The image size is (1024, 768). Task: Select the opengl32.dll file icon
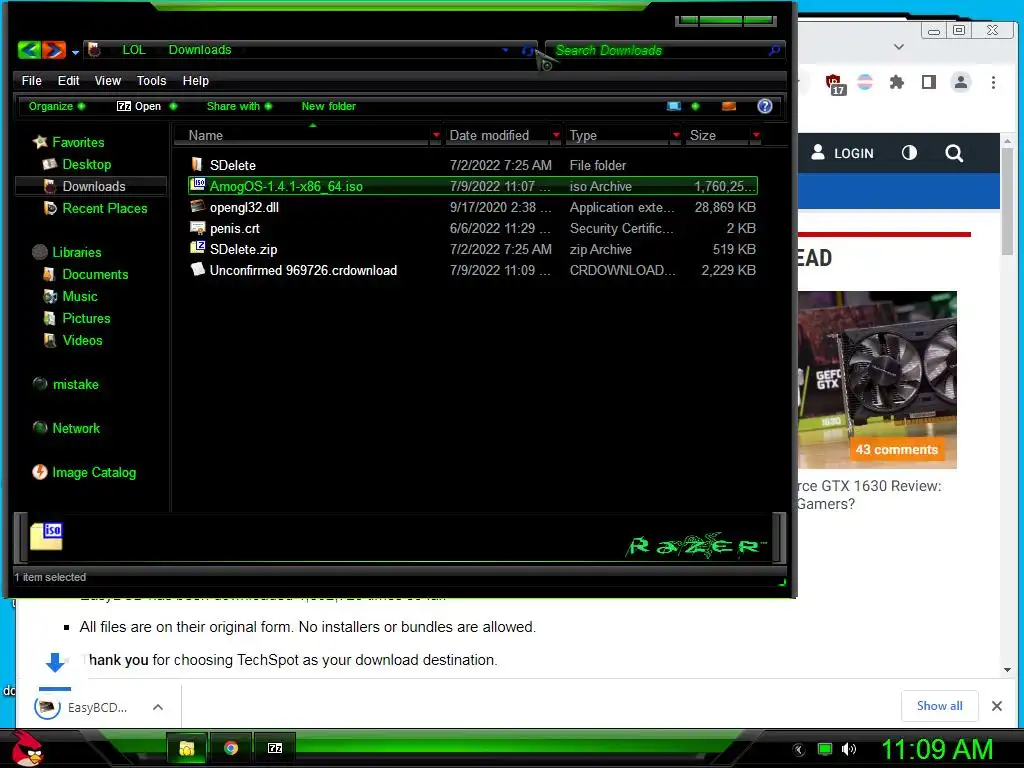(197, 207)
